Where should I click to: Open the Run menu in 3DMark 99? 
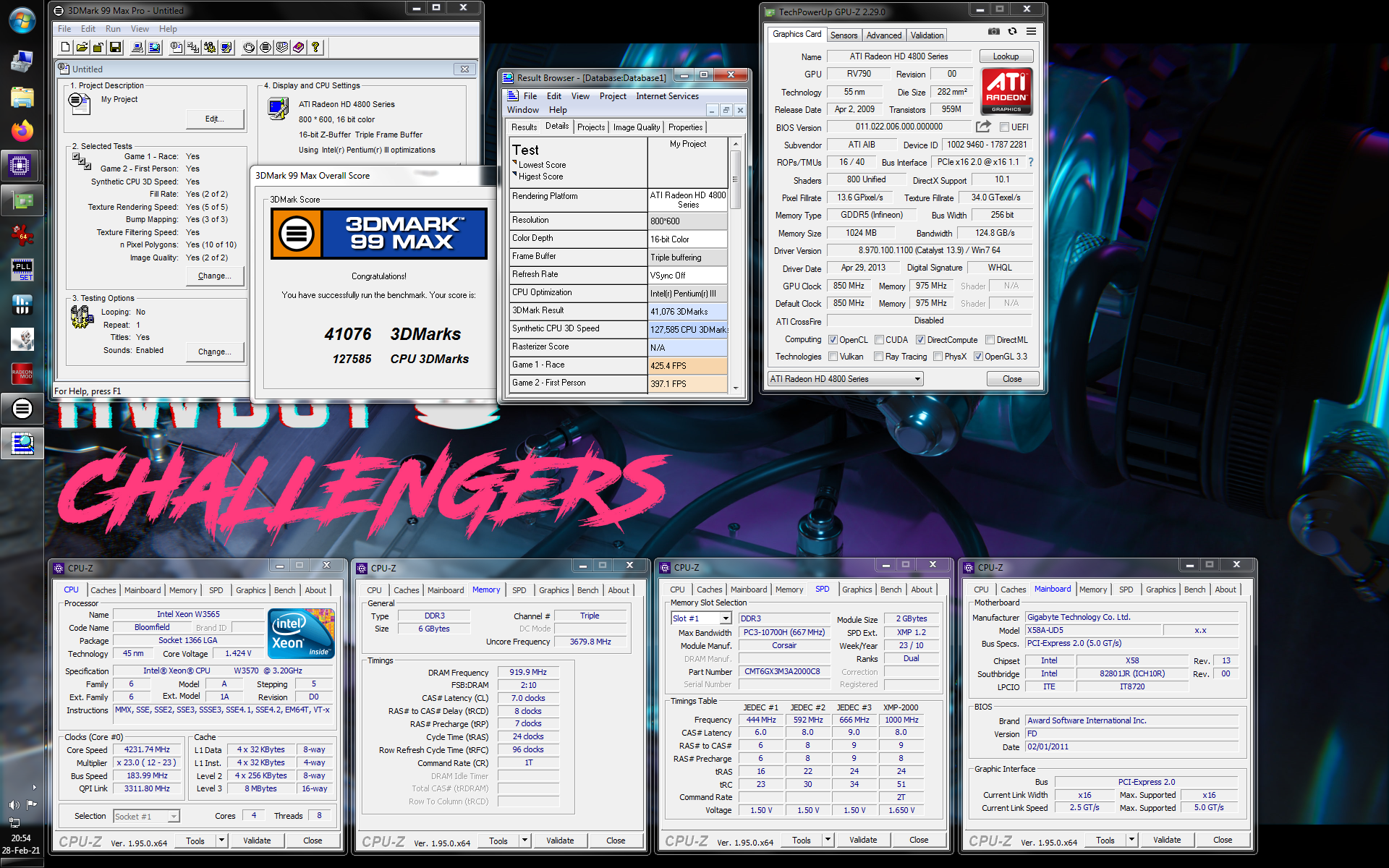(113, 29)
